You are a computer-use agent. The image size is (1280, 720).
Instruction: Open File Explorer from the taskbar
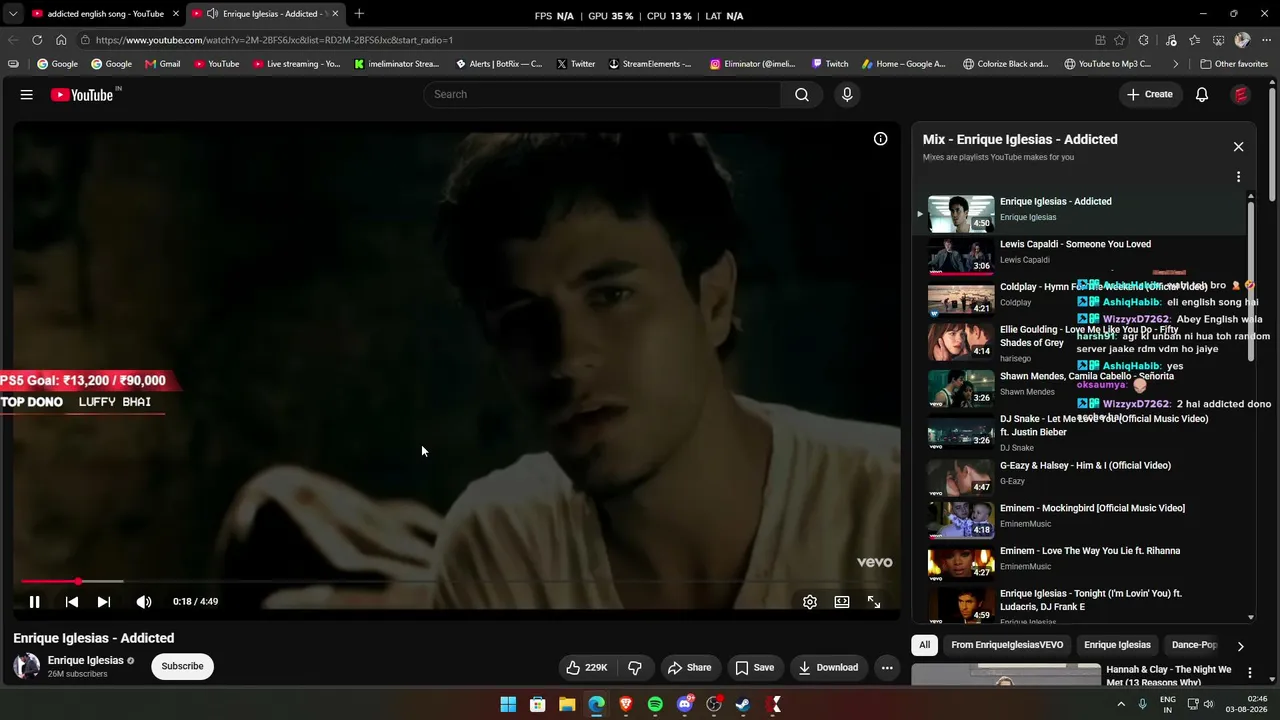point(567,704)
